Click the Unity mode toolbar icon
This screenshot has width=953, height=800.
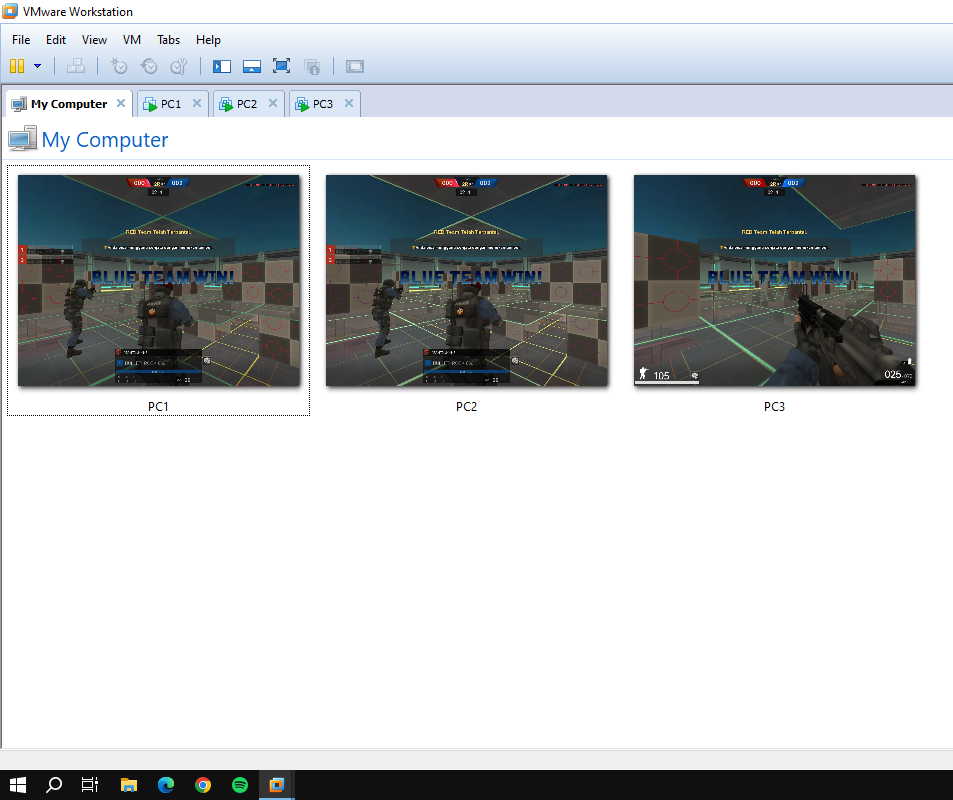312,66
